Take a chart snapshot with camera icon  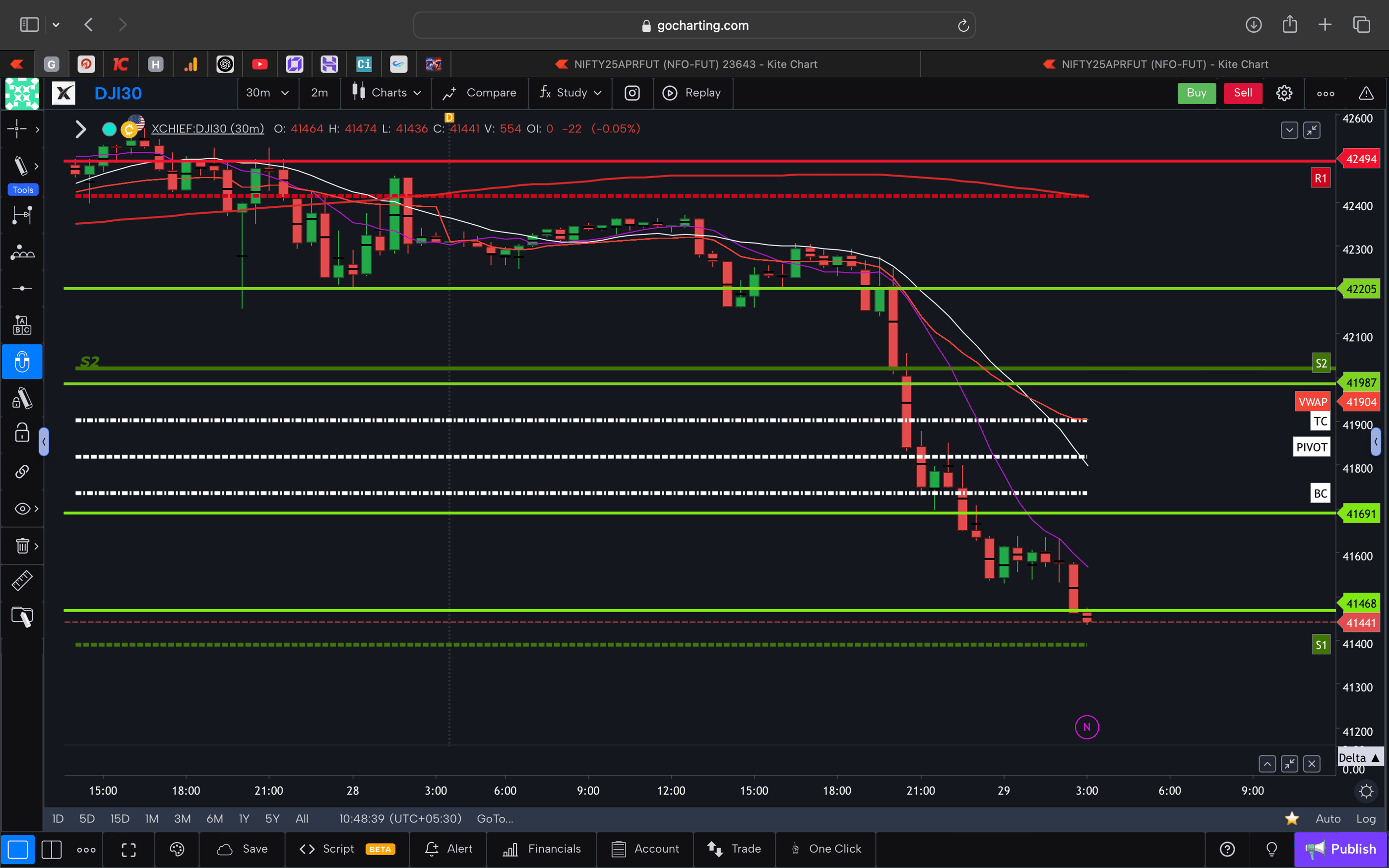[632, 93]
